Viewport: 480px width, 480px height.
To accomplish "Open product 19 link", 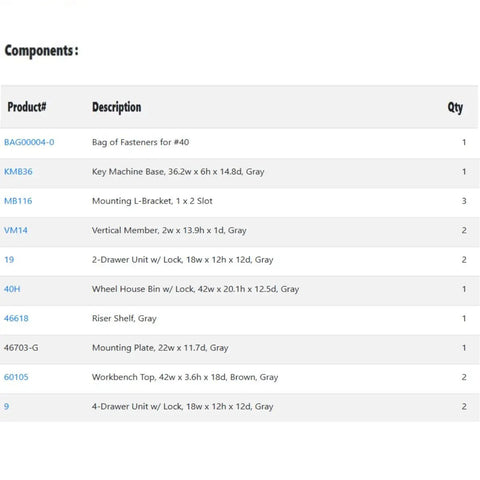I will point(9,260).
